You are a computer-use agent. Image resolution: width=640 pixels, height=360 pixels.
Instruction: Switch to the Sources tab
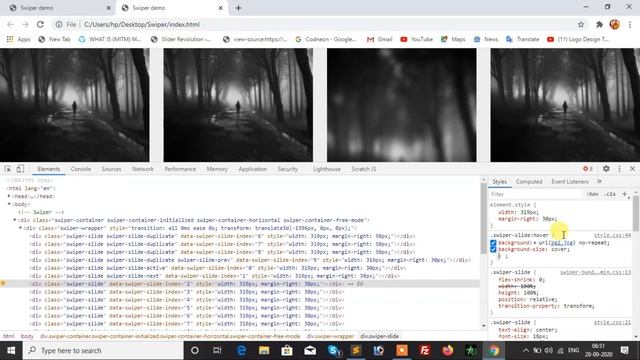111,169
